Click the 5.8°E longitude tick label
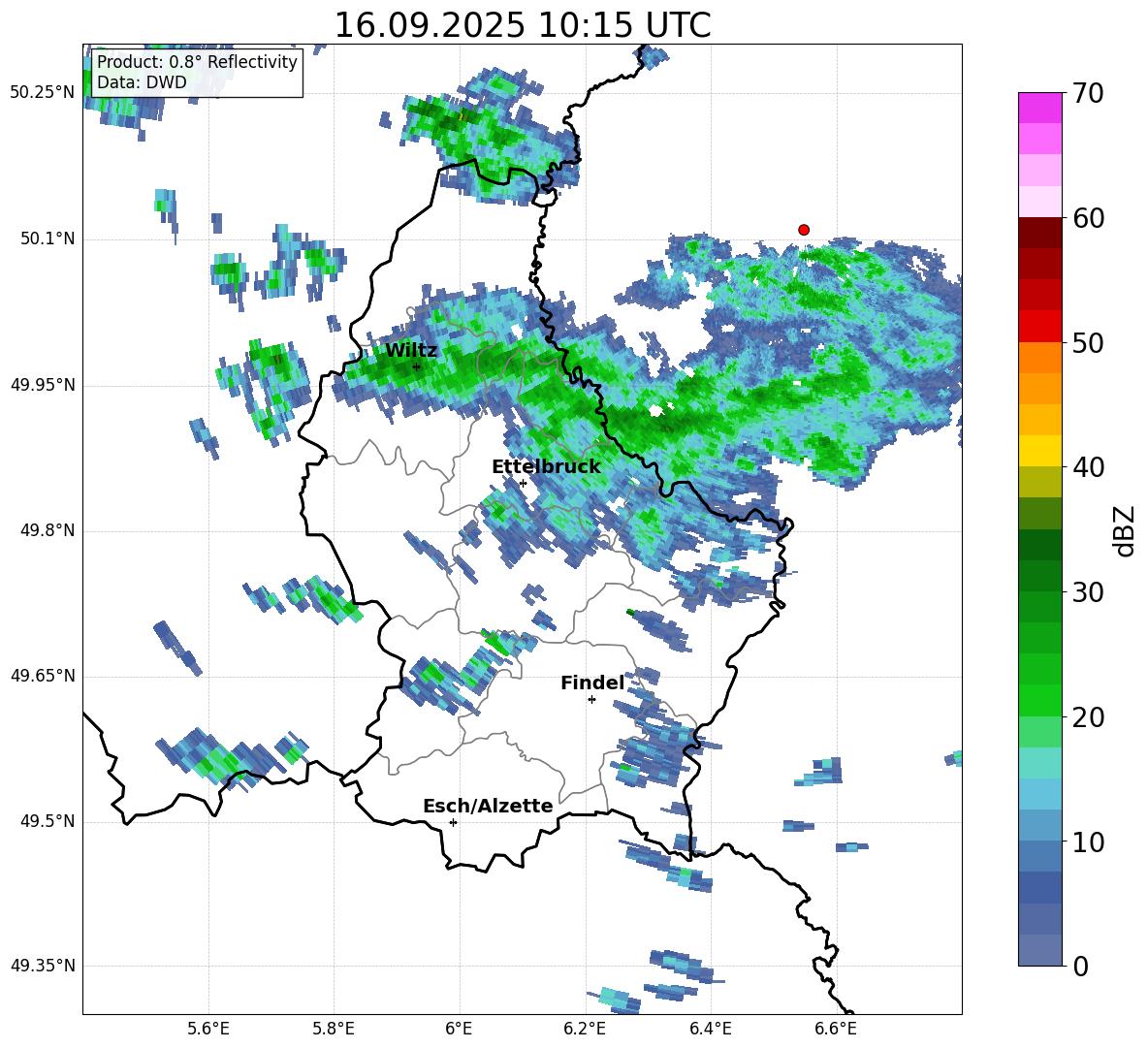Image resolution: width=1148 pixels, height=1048 pixels. [x=334, y=1029]
